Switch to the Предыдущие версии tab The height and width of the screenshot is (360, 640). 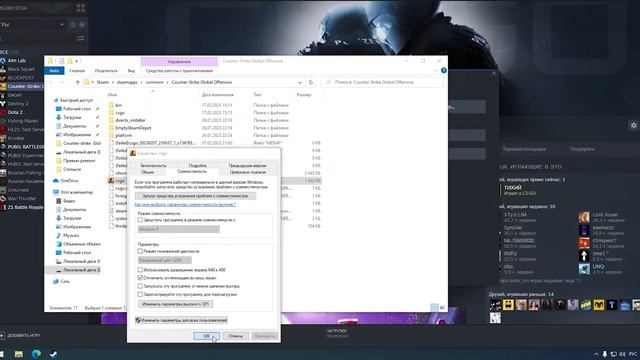[247, 166]
